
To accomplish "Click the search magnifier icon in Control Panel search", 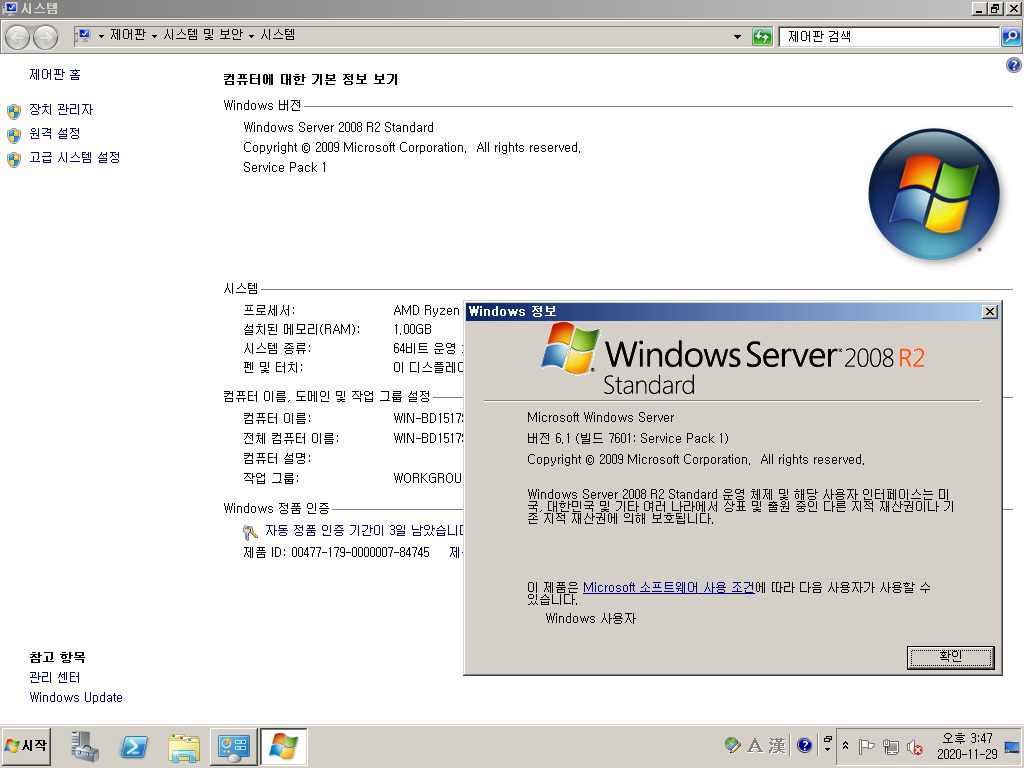I will click(1011, 37).
